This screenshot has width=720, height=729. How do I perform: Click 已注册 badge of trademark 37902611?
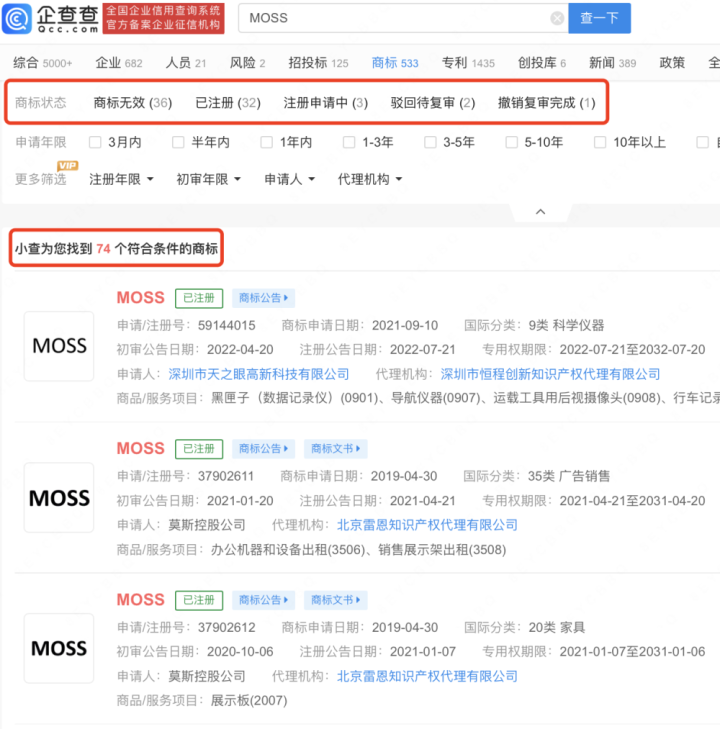(x=199, y=449)
